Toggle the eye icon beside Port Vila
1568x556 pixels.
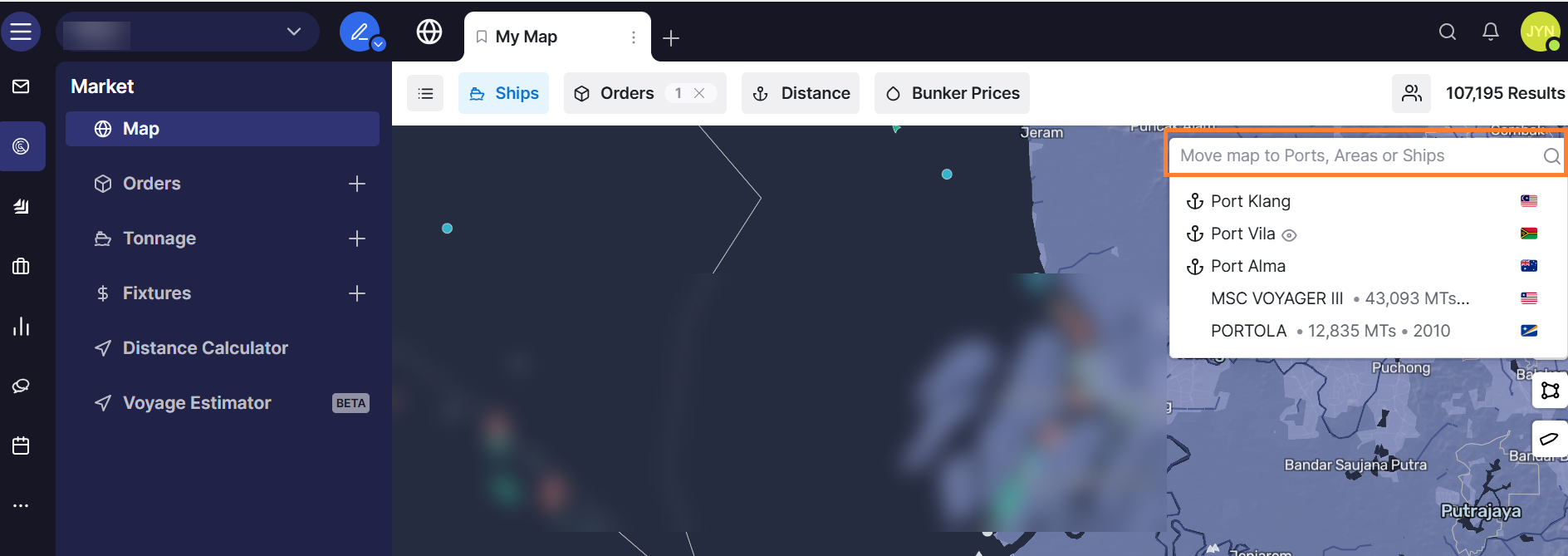(x=1289, y=235)
